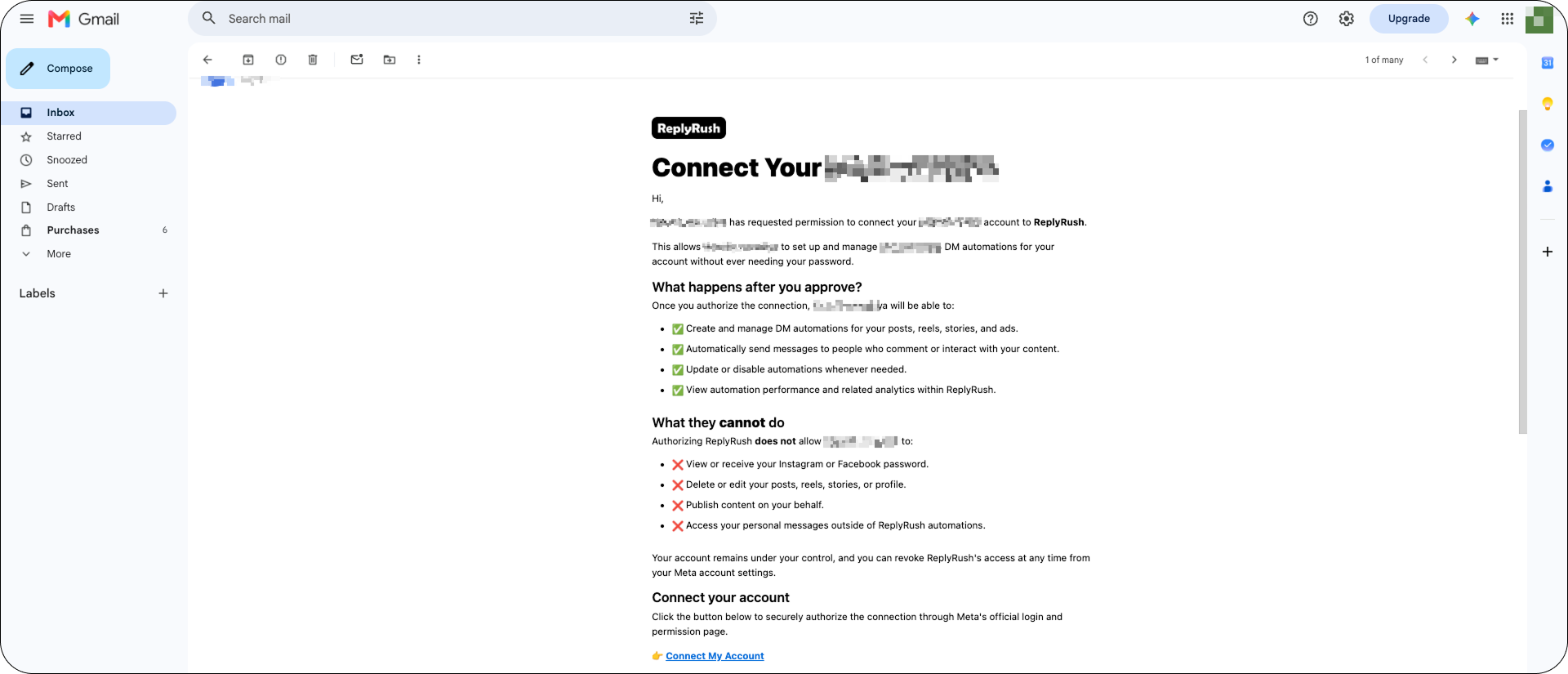Follow the Connect My Account link
This screenshot has height=674, width=1568.
pyautogui.click(x=715, y=656)
